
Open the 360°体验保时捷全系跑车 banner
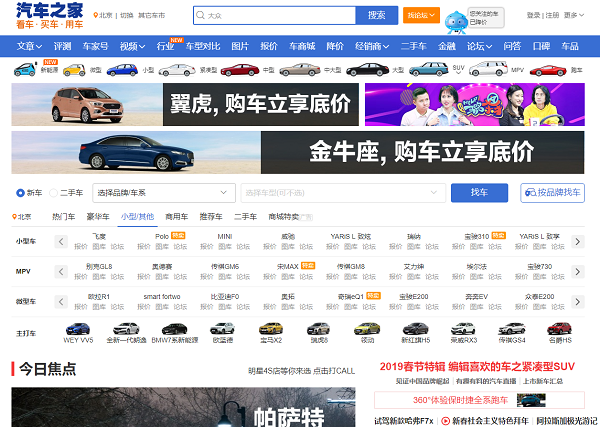click(x=479, y=400)
